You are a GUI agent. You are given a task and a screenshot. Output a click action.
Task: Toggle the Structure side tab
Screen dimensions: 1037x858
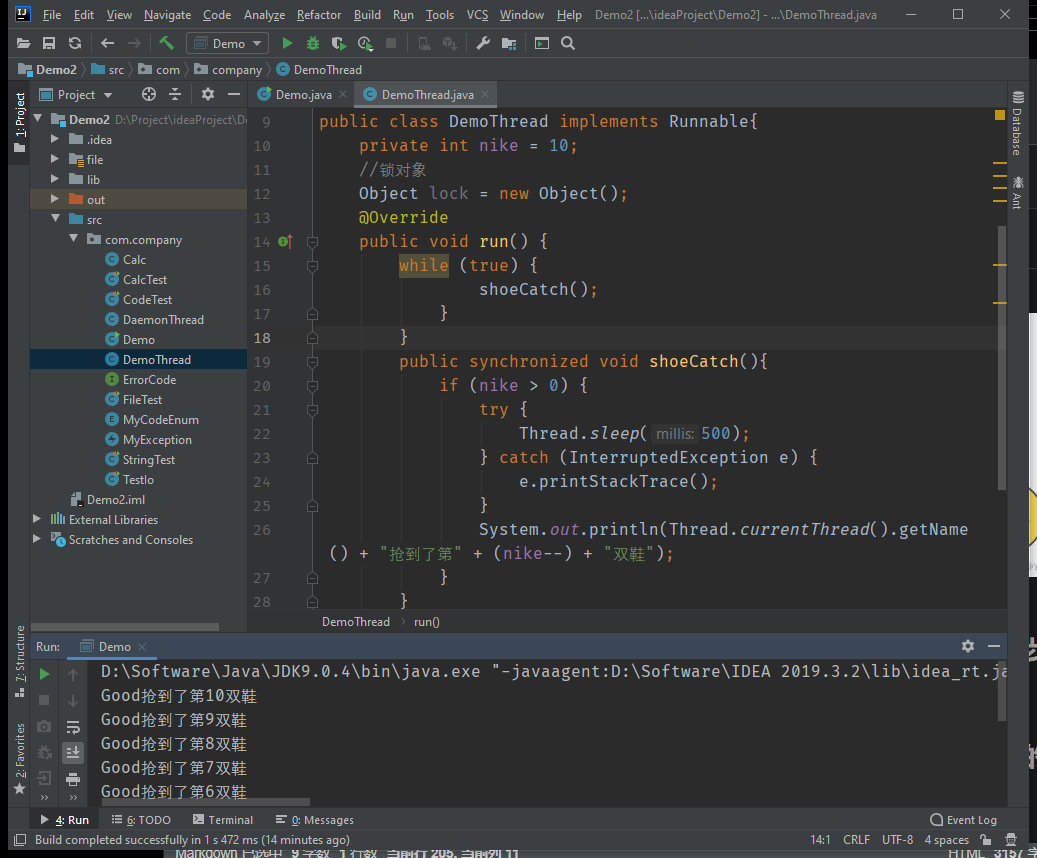pyautogui.click(x=20, y=660)
